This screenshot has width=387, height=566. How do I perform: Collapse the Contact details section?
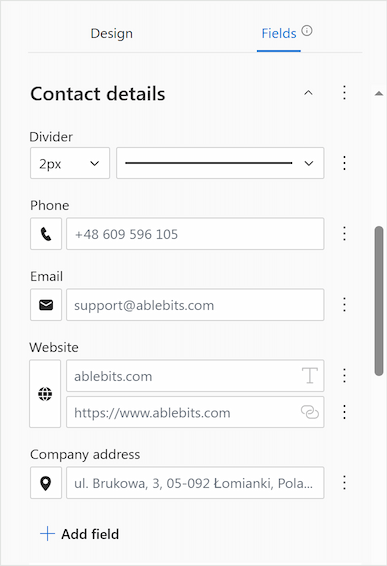pos(308,93)
